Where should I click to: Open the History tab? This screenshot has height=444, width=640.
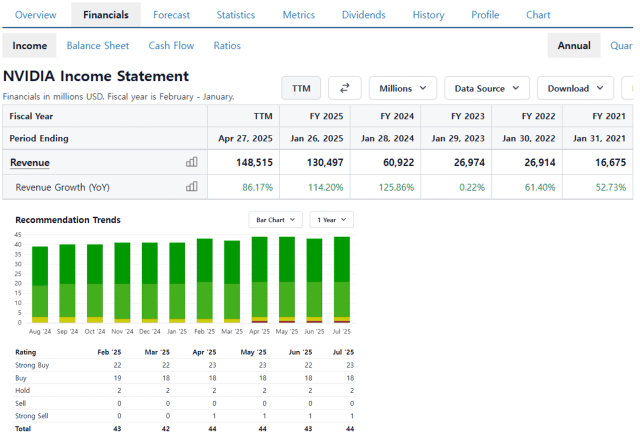coord(428,15)
